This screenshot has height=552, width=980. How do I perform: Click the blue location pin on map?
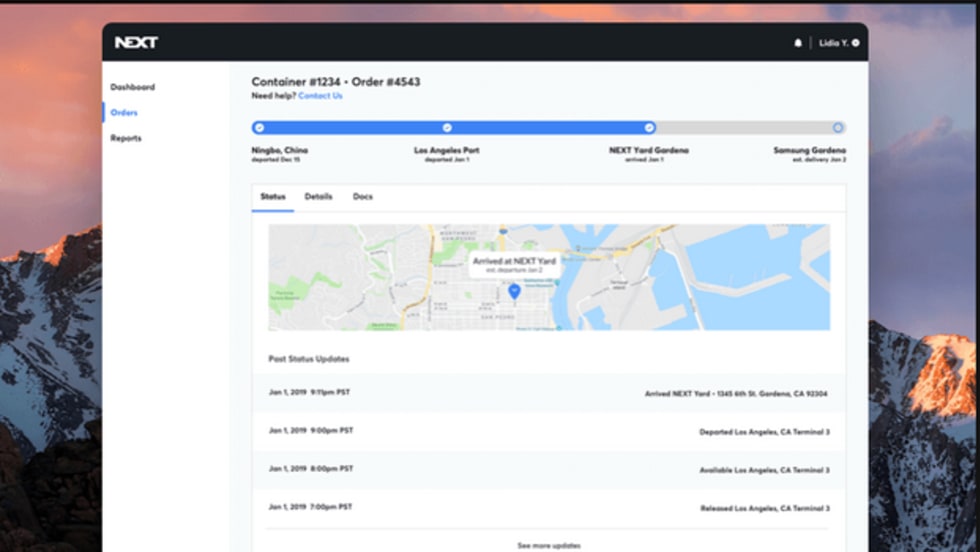514,291
